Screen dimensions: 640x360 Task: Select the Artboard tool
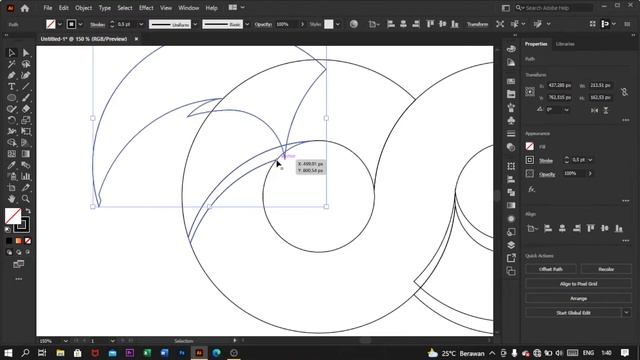pos(11,188)
